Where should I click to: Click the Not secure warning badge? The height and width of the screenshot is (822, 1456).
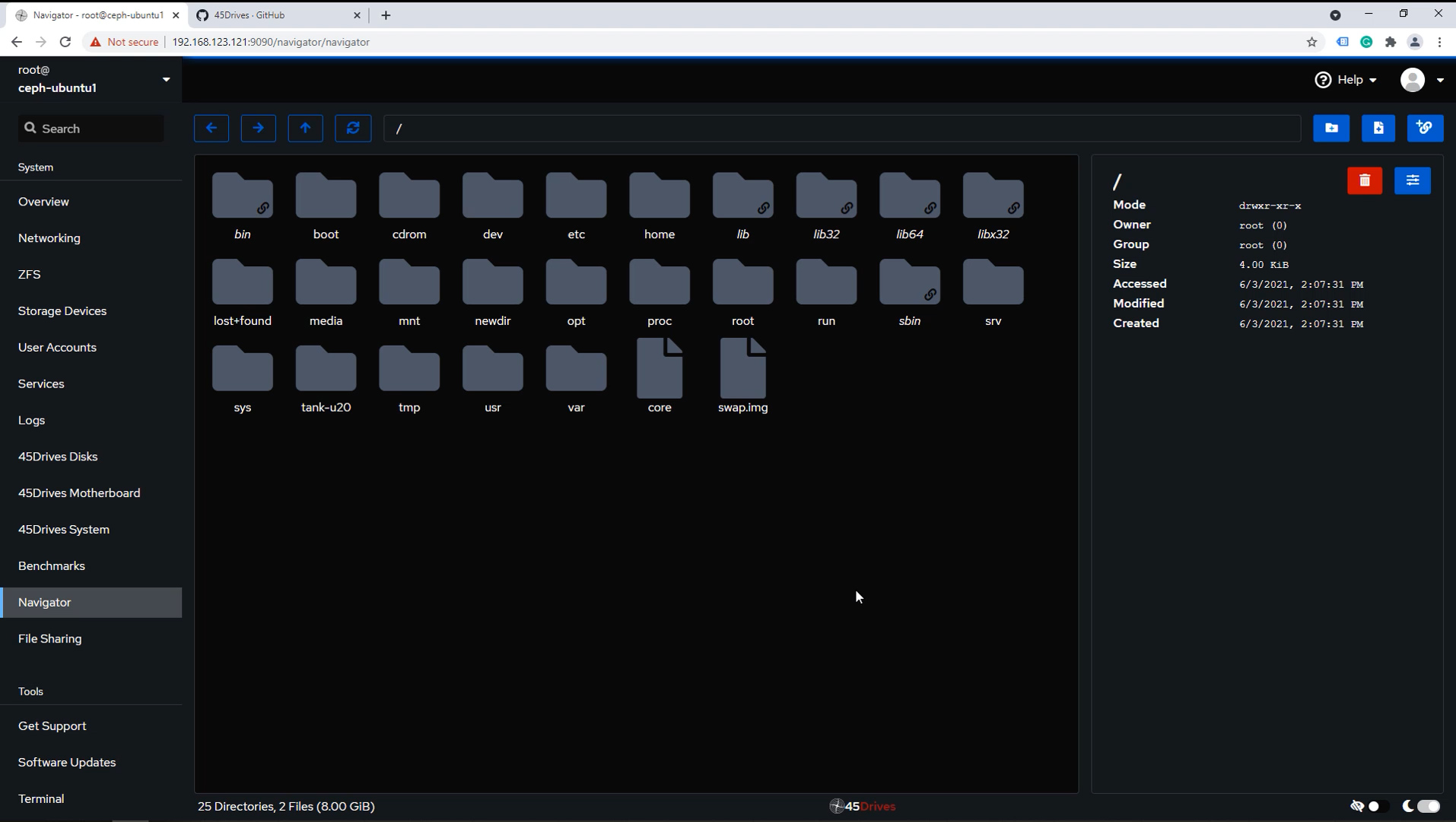point(124,43)
